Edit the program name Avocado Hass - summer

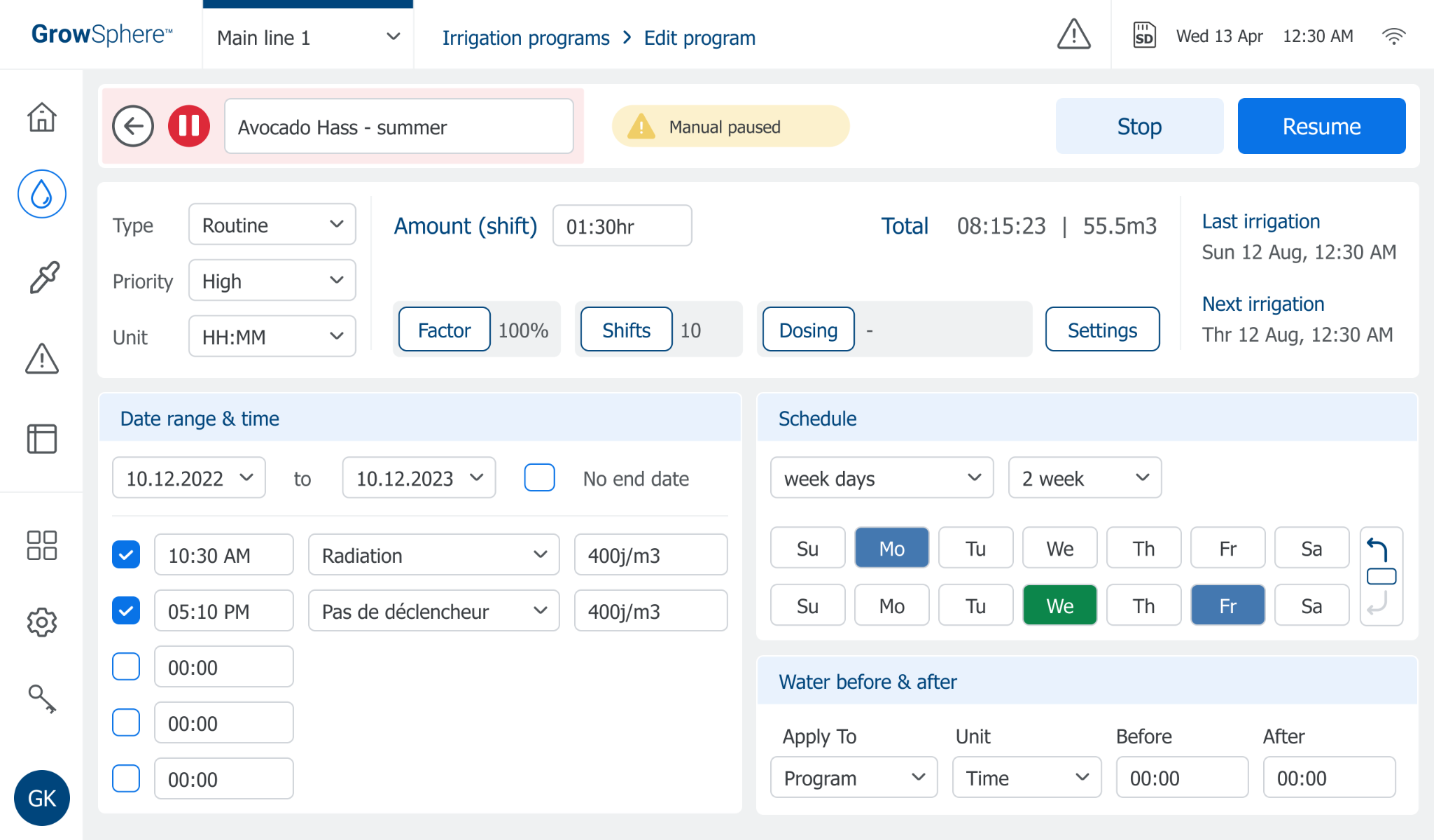399,126
